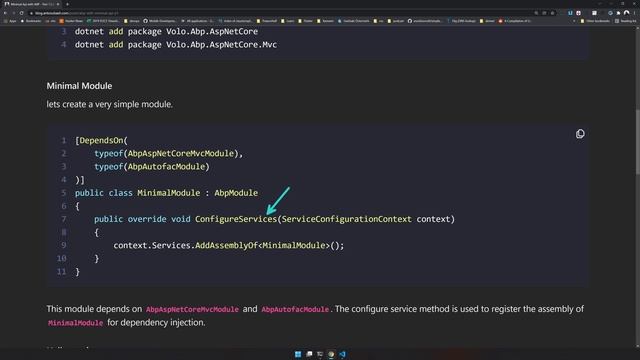Open a new browser tab
Image resolution: width=640 pixels, height=360 pixels.
(67, 4)
